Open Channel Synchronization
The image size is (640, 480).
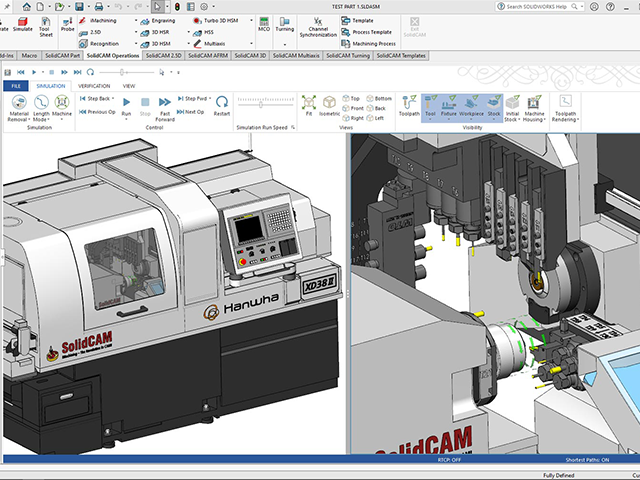click(x=318, y=27)
